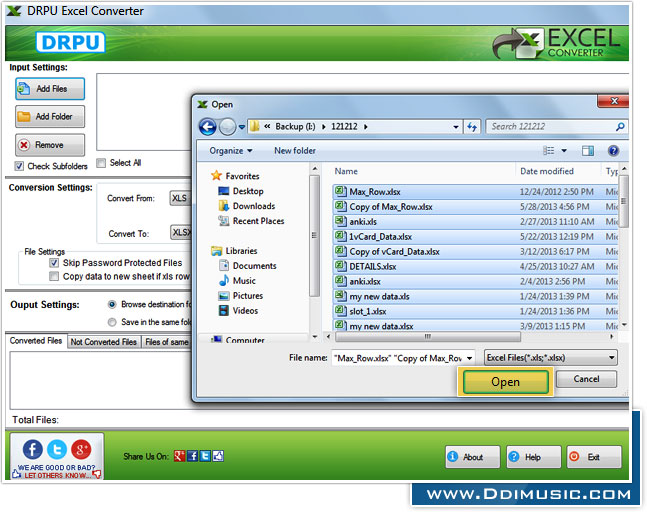Click the Remove button

point(50,145)
